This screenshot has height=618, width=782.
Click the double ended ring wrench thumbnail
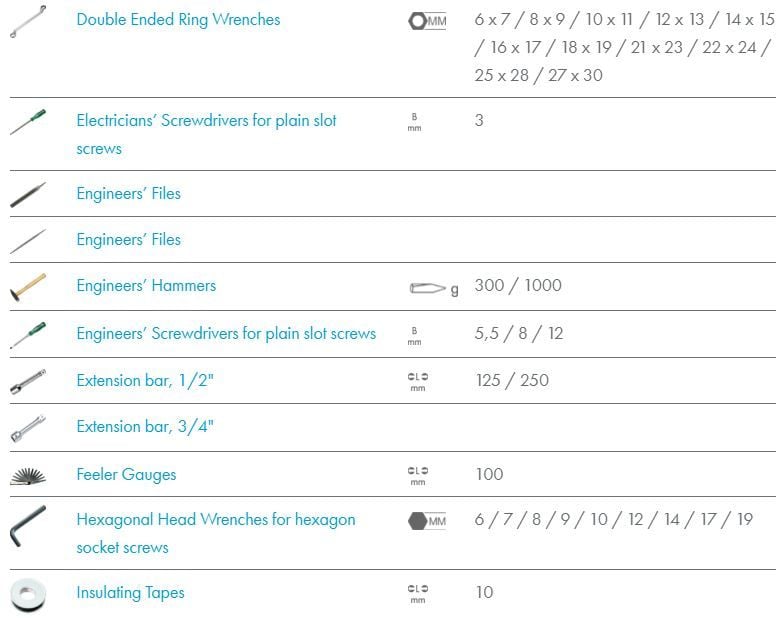28,21
